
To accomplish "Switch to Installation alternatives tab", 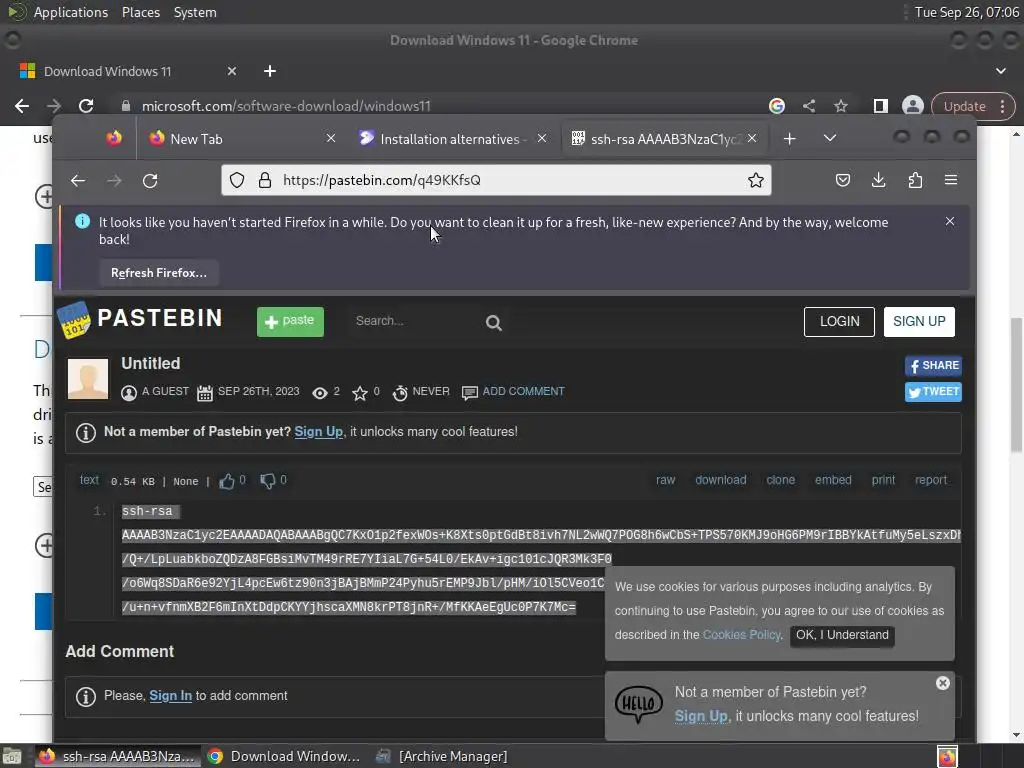I will coord(450,139).
